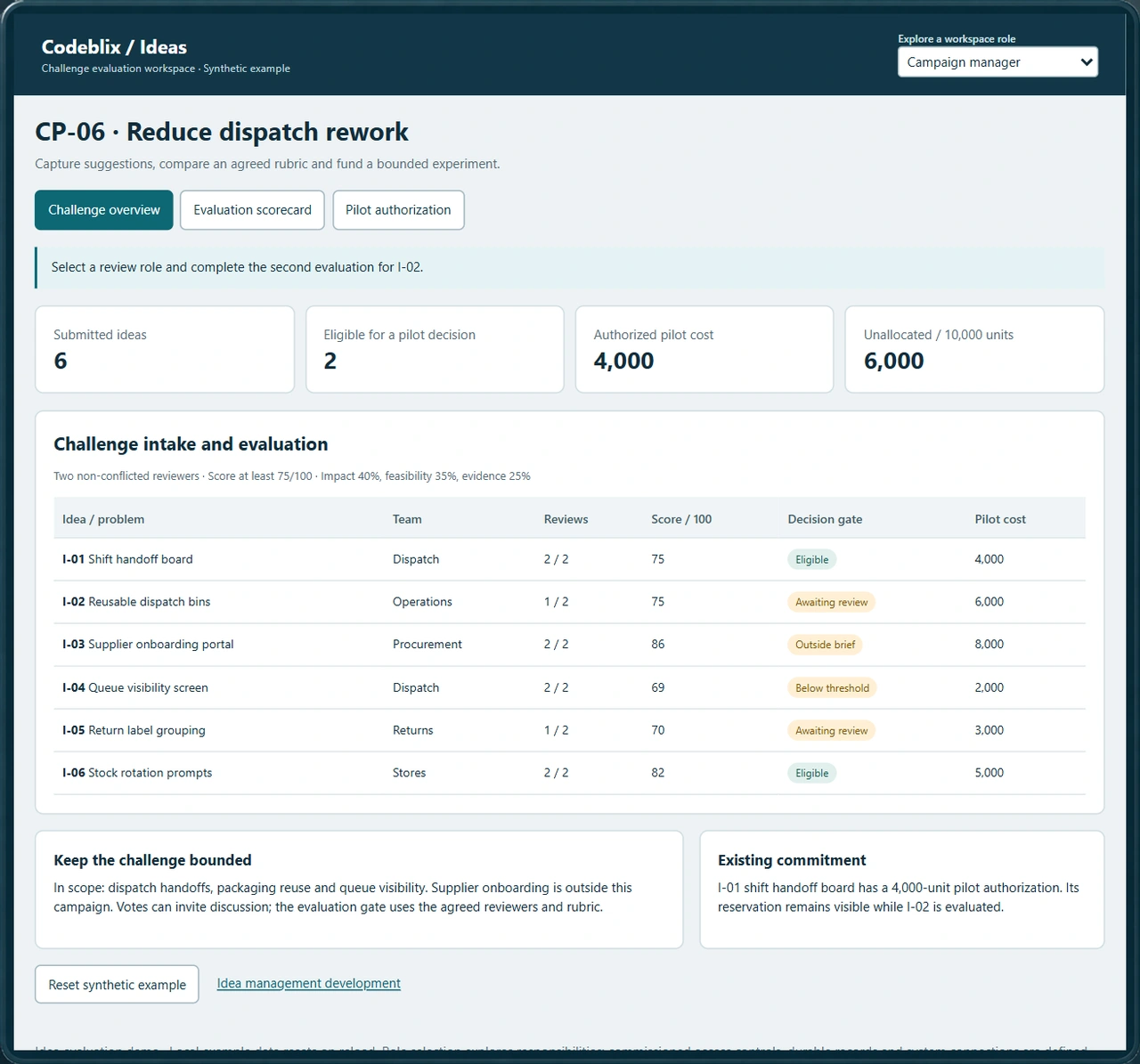The height and width of the screenshot is (1064, 1140).
Task: Click the Score / 100 column header
Action: [x=681, y=519]
